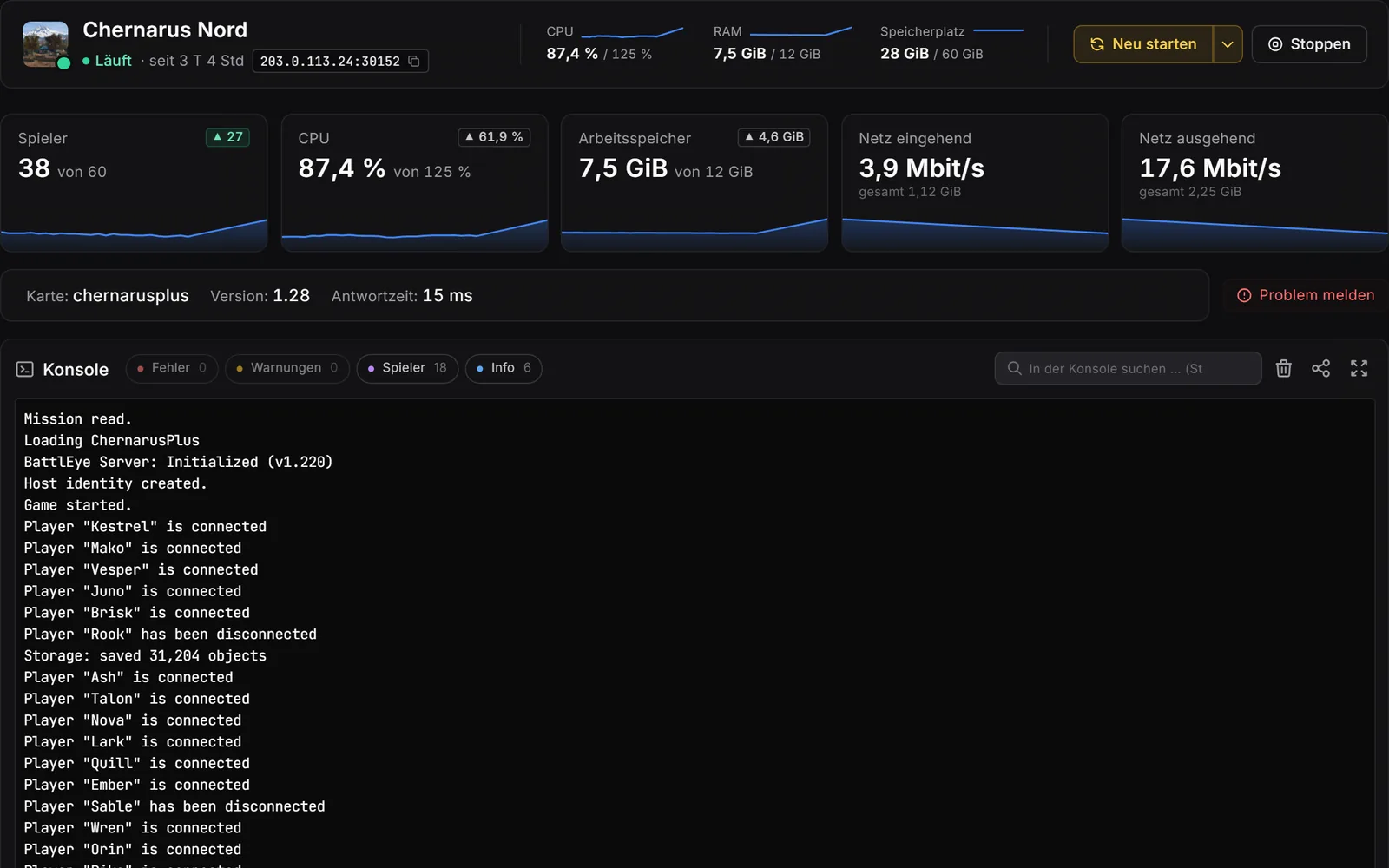Select log line Player Sable has been disconnected
1389x868 pixels.
174,806
